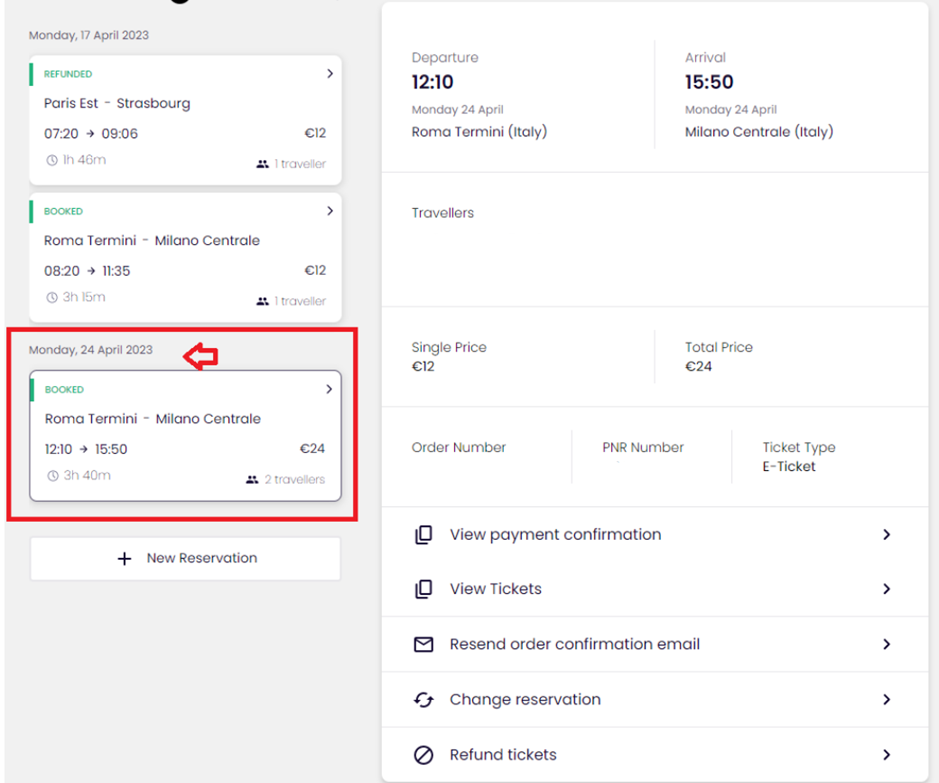The height and width of the screenshot is (783, 939).
Task: Click the Paris Est - Strasbourg route title
Action: click(117, 103)
